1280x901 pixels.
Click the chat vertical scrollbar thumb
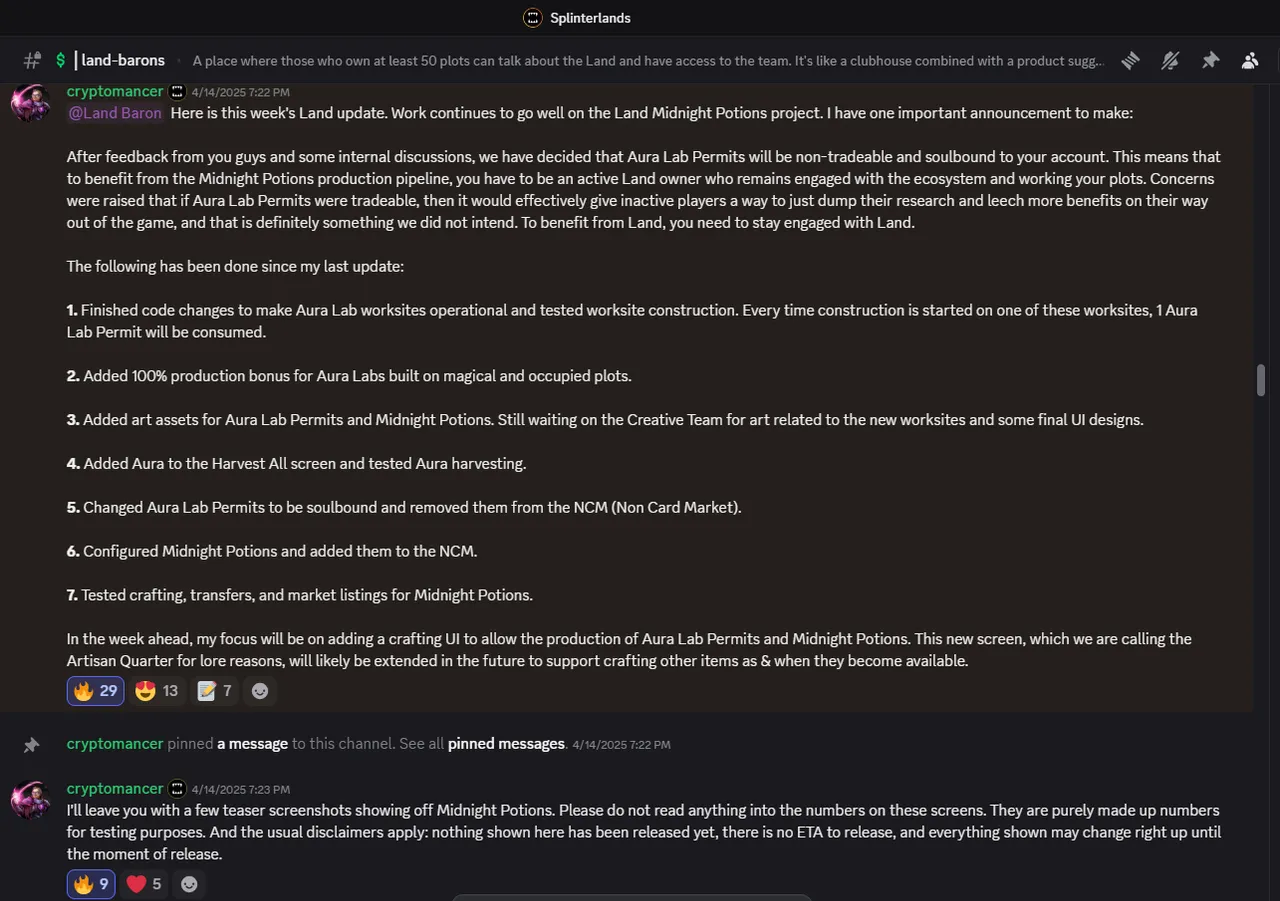tap(1261, 380)
